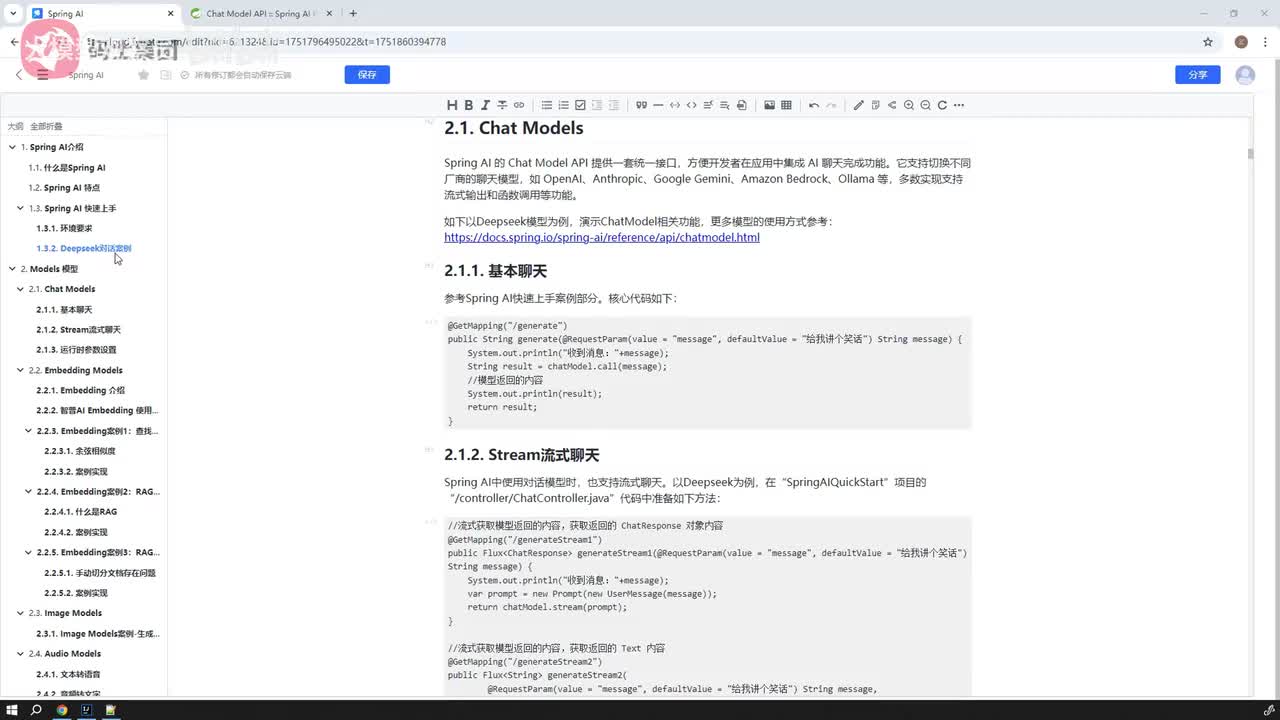Apply heading format with the H icon

tap(452, 105)
